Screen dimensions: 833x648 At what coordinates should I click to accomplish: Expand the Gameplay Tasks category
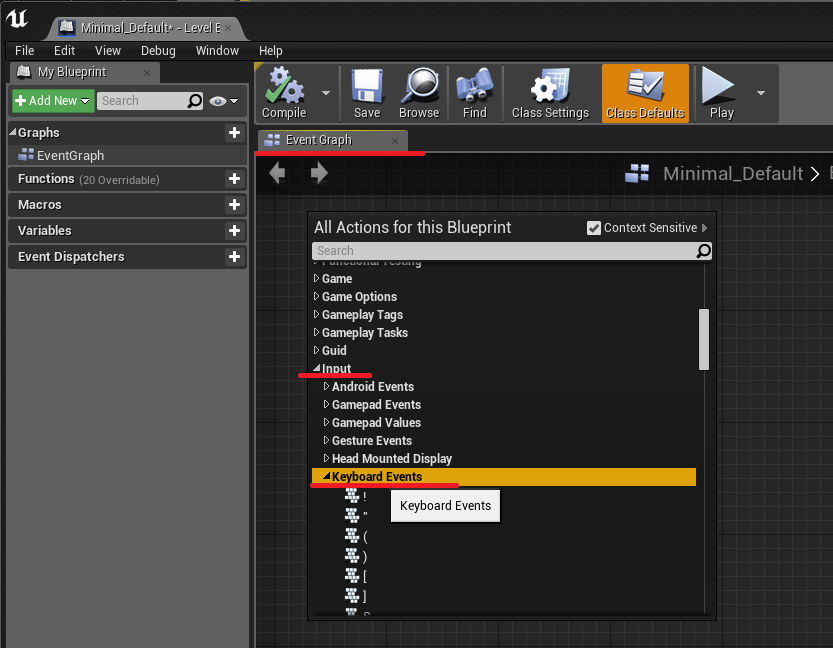pyautogui.click(x=316, y=332)
